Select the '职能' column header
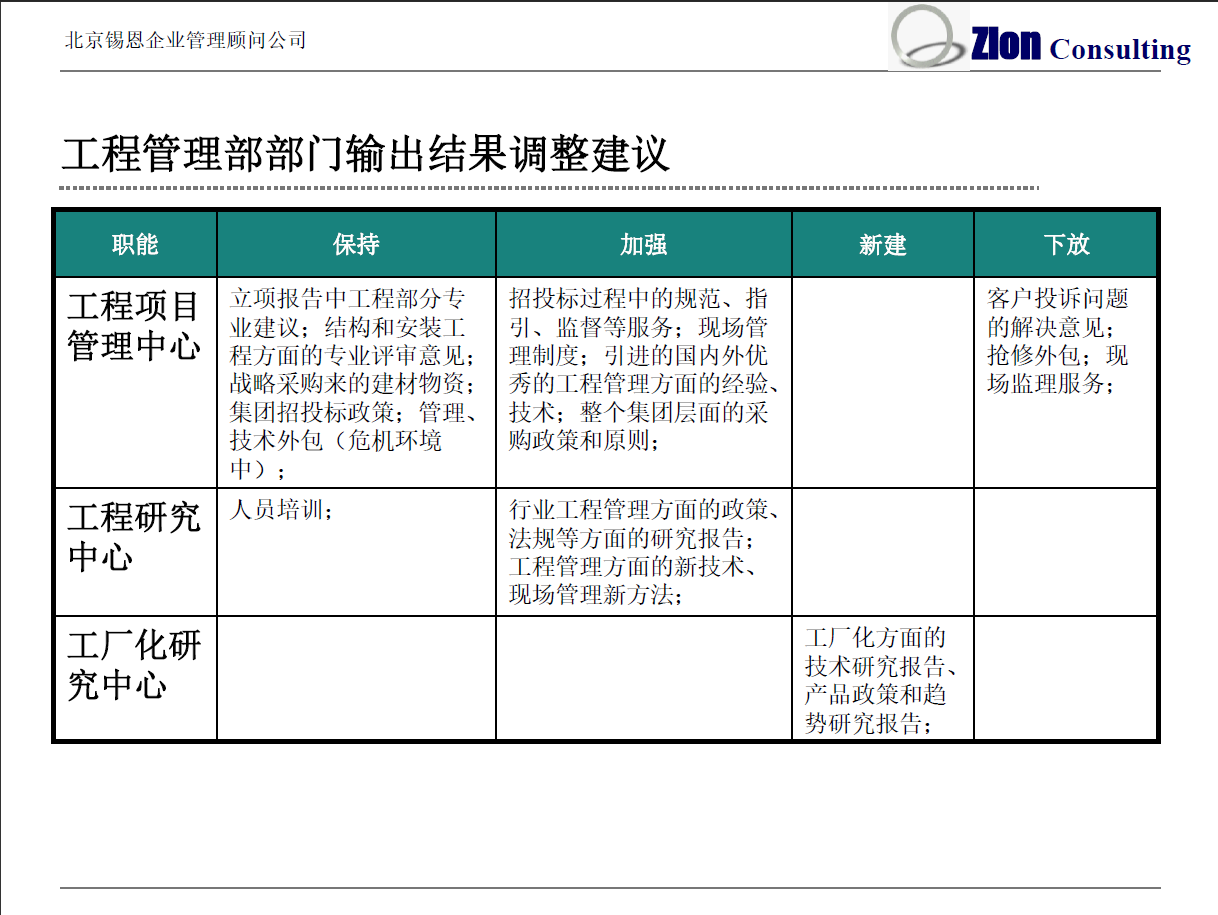 pos(135,245)
